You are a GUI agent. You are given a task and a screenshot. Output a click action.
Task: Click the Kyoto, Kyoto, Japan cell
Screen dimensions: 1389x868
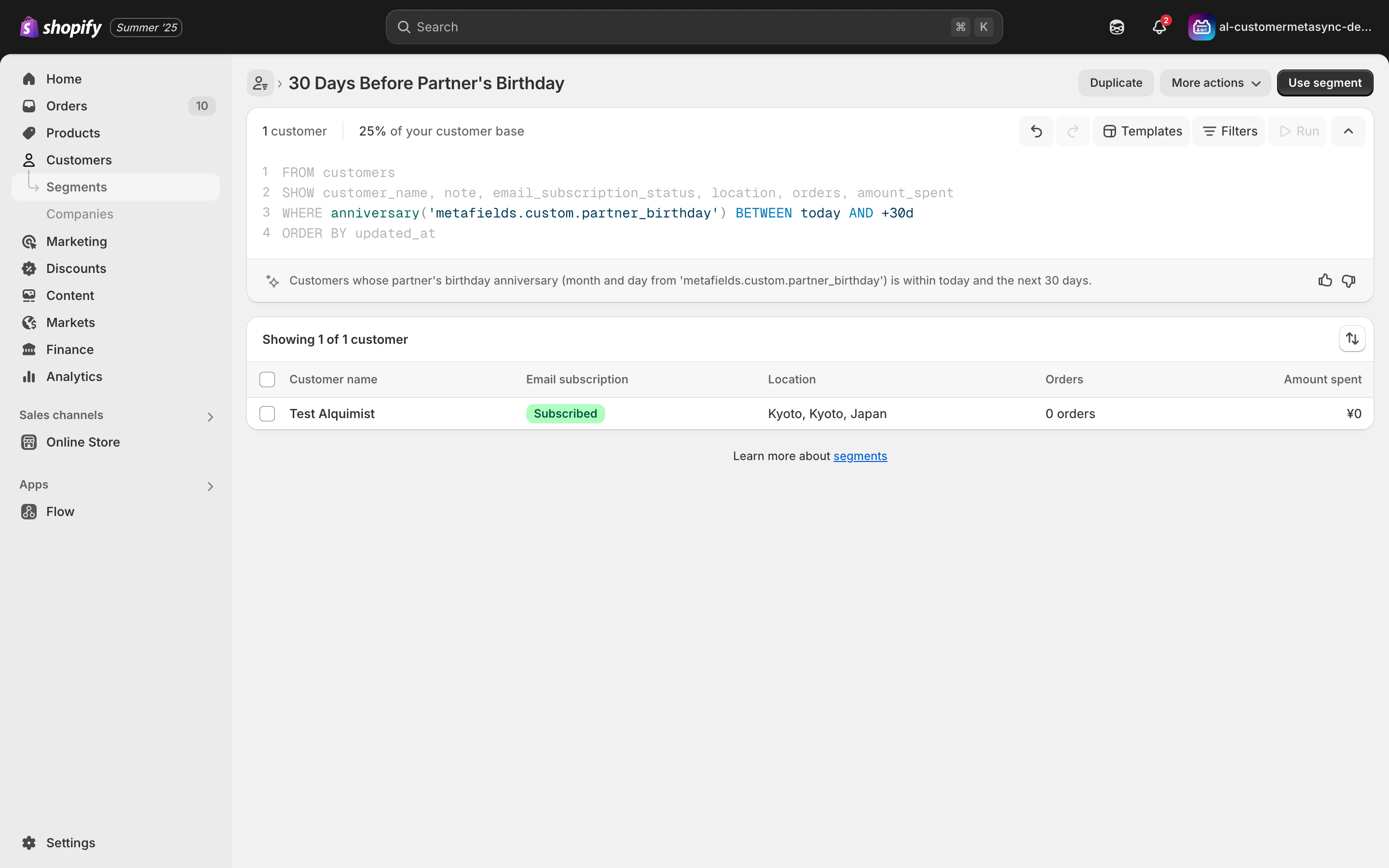(x=827, y=413)
